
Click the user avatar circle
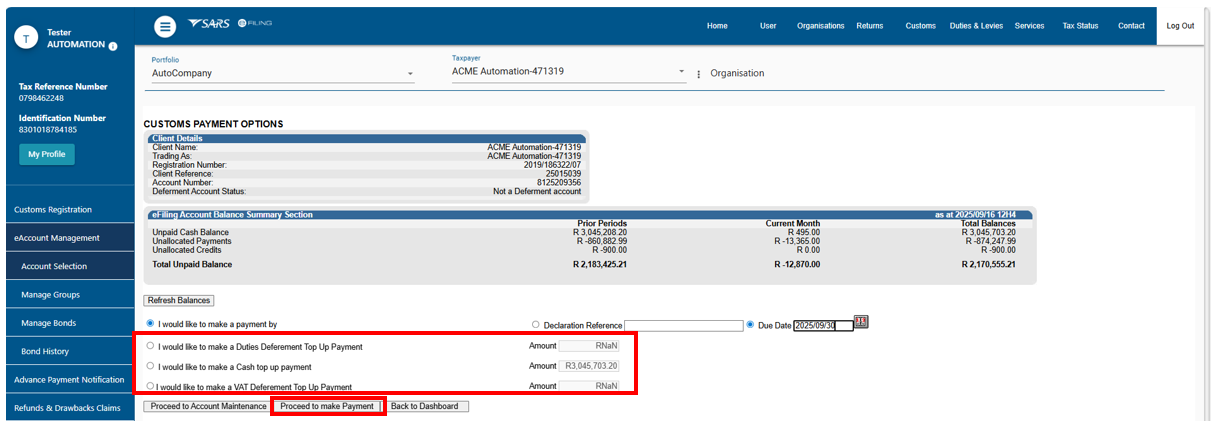pyautogui.click(x=26, y=37)
